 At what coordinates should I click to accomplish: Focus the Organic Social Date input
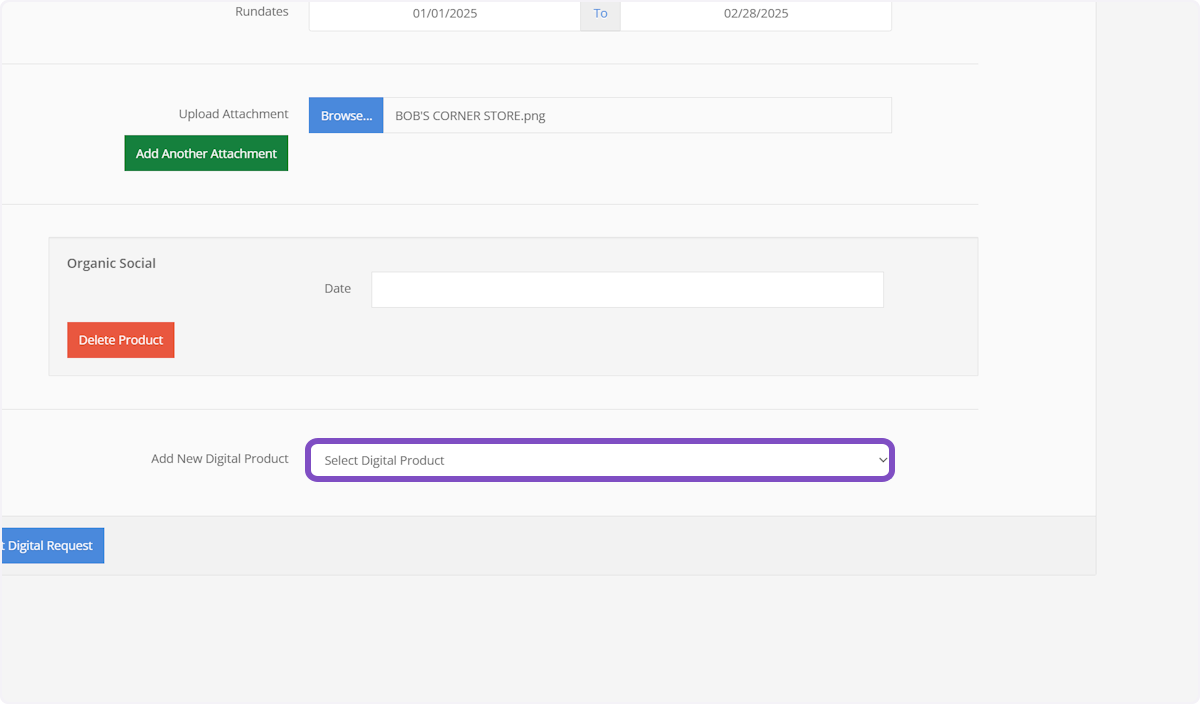click(627, 289)
